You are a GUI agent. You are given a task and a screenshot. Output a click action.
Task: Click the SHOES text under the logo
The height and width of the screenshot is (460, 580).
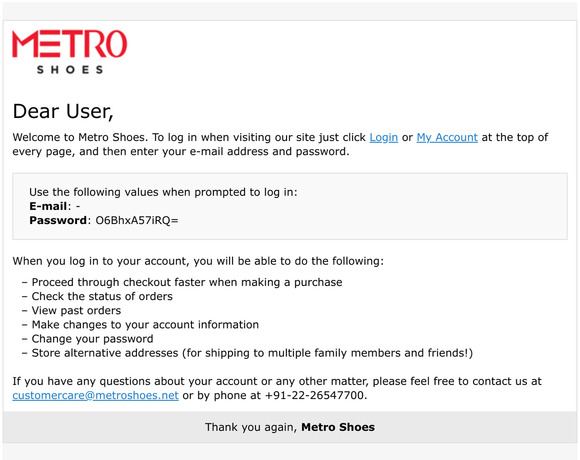tap(70, 70)
